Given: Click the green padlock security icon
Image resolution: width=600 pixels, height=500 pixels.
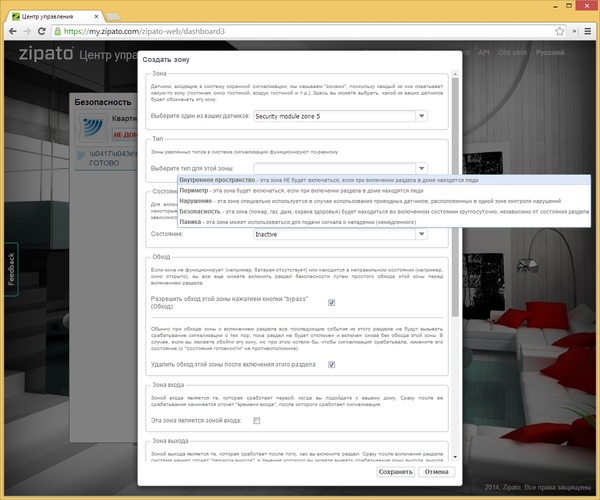Looking at the screenshot, I should pyautogui.click(x=58, y=31).
